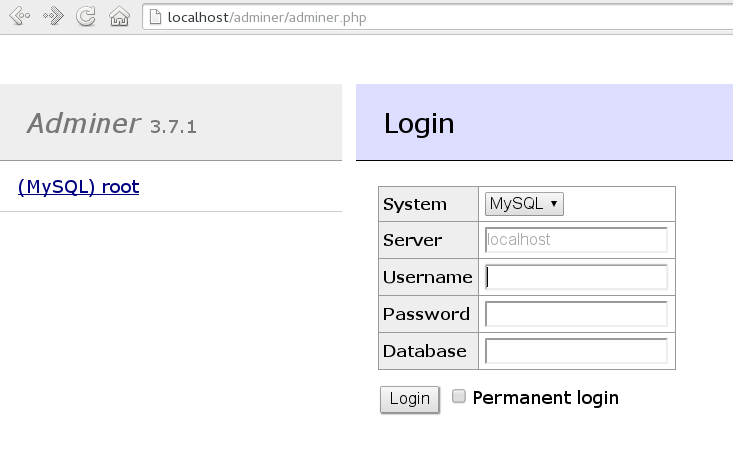The height and width of the screenshot is (456, 733).
Task: Click the Permanent login label text
Action: click(545, 398)
